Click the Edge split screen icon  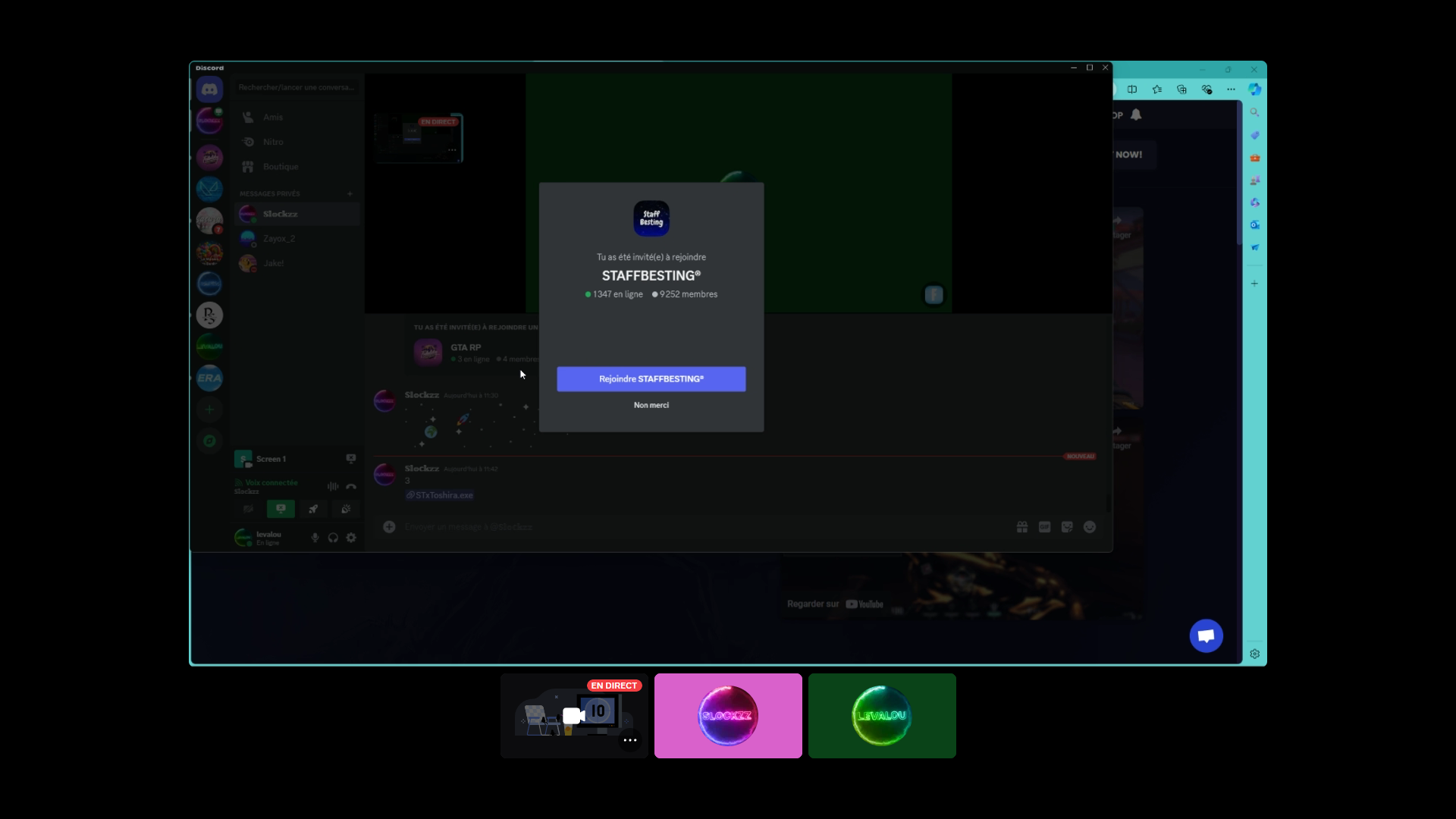(x=1132, y=89)
